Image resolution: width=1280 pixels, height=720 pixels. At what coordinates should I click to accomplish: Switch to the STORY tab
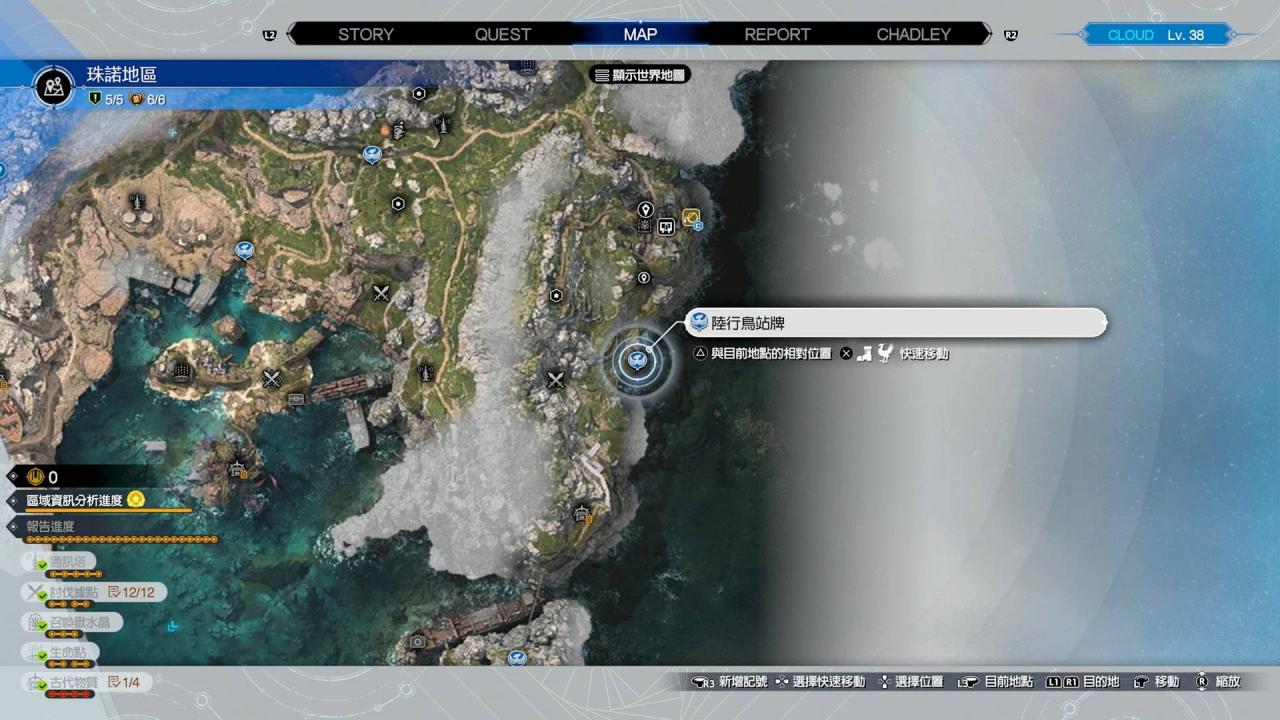click(x=365, y=34)
